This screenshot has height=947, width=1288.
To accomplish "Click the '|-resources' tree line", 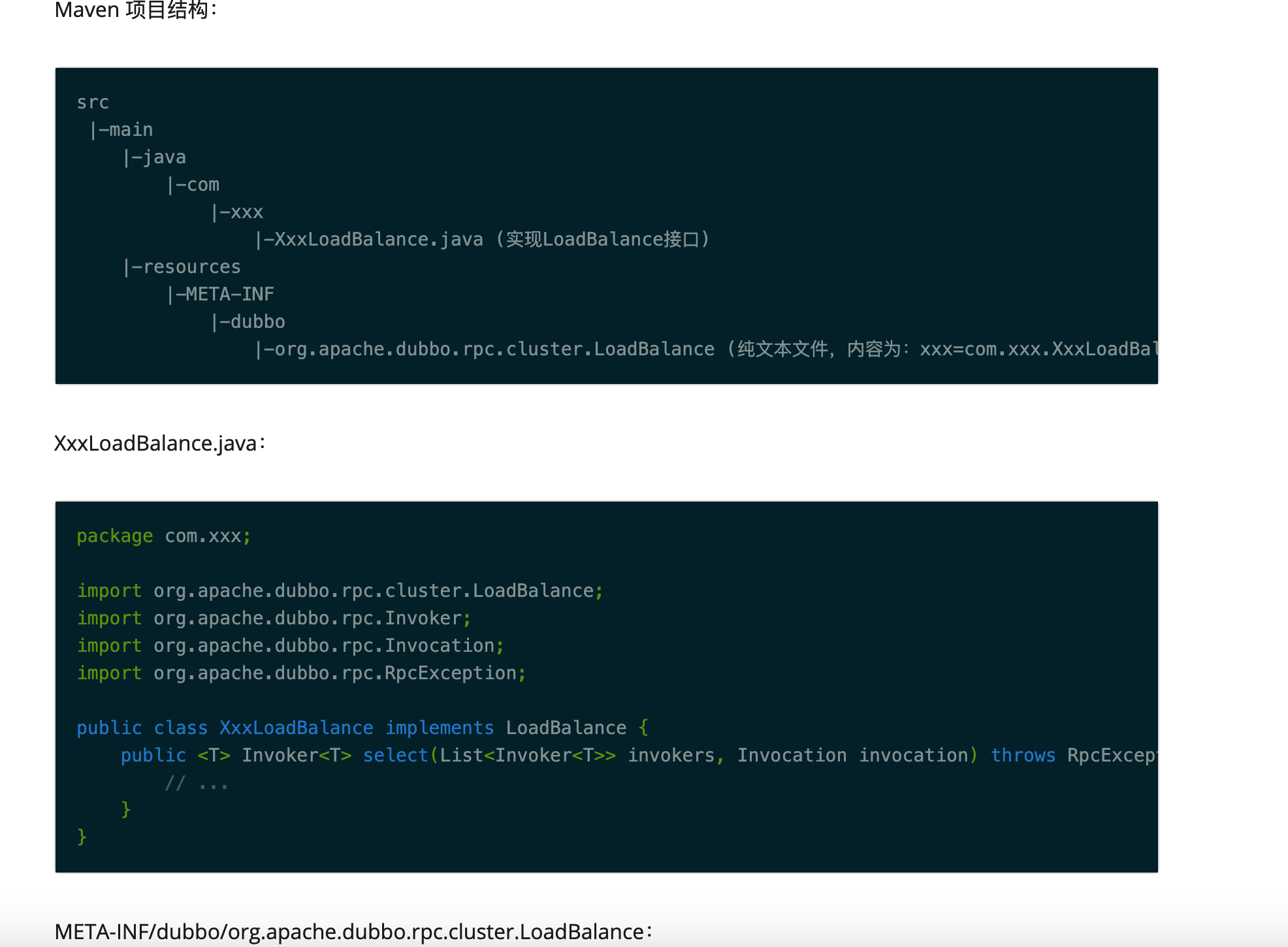I will (x=182, y=267).
